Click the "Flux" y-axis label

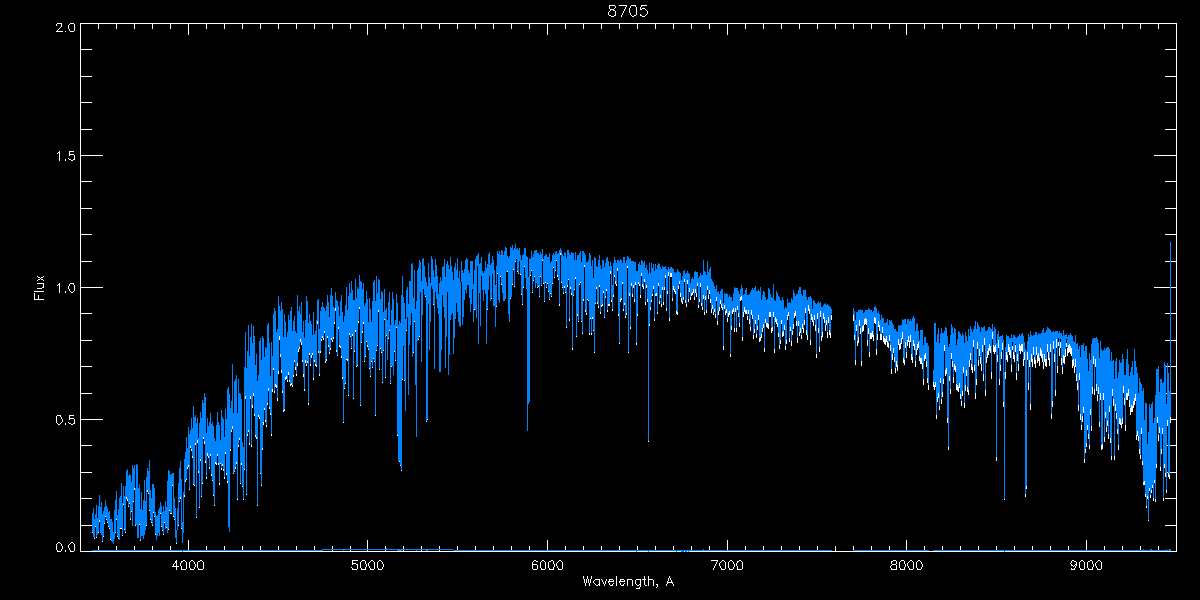point(40,288)
